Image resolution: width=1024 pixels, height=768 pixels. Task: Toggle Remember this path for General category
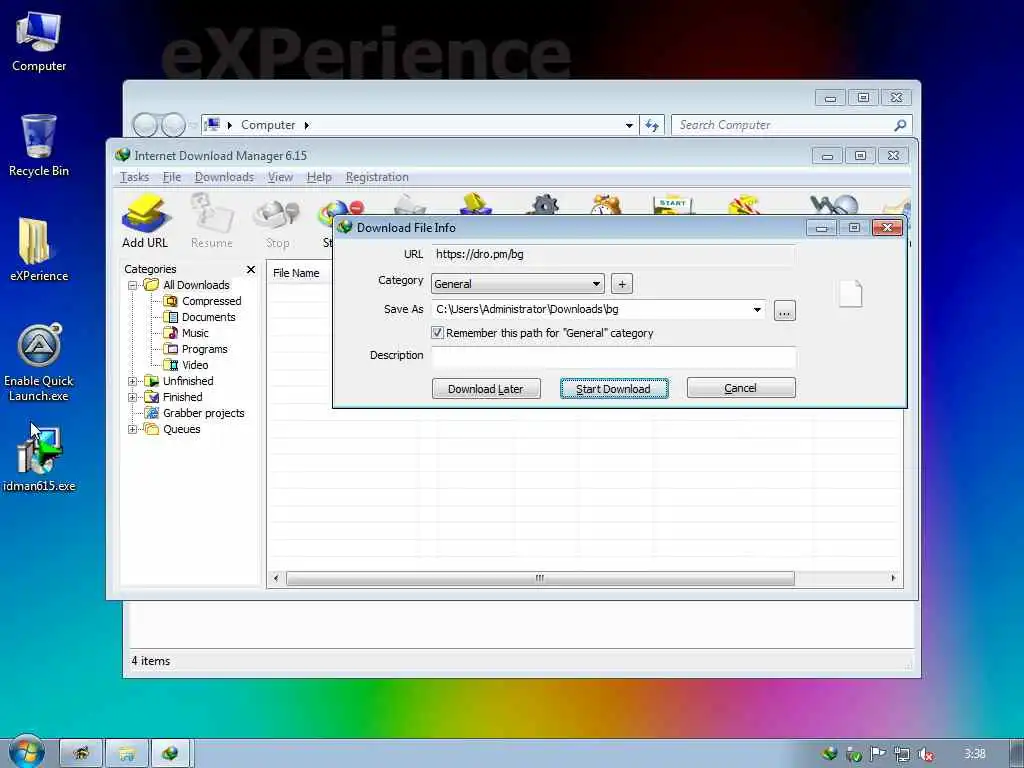(x=438, y=332)
